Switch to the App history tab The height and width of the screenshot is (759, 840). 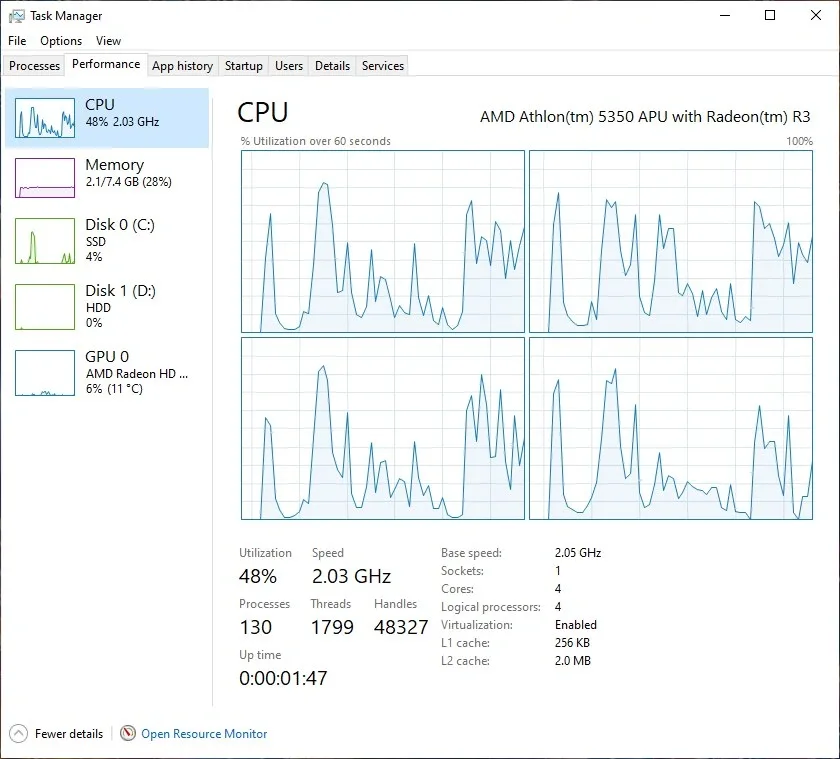coord(183,66)
